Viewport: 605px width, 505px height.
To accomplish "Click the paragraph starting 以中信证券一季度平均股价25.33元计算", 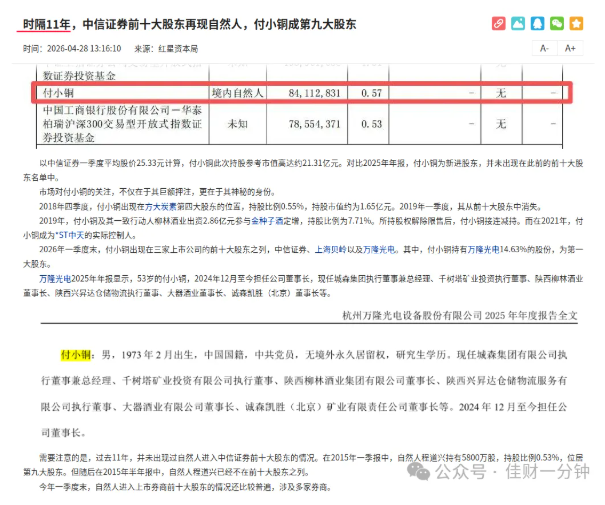I will [x=303, y=170].
